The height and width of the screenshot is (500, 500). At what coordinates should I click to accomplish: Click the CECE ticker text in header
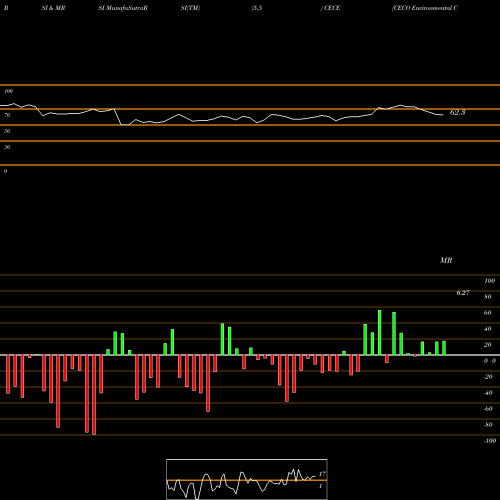point(332,8)
